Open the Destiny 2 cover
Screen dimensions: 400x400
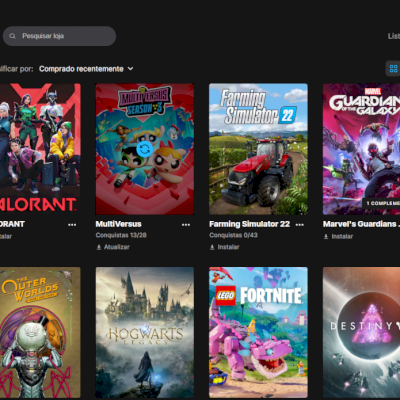361,332
